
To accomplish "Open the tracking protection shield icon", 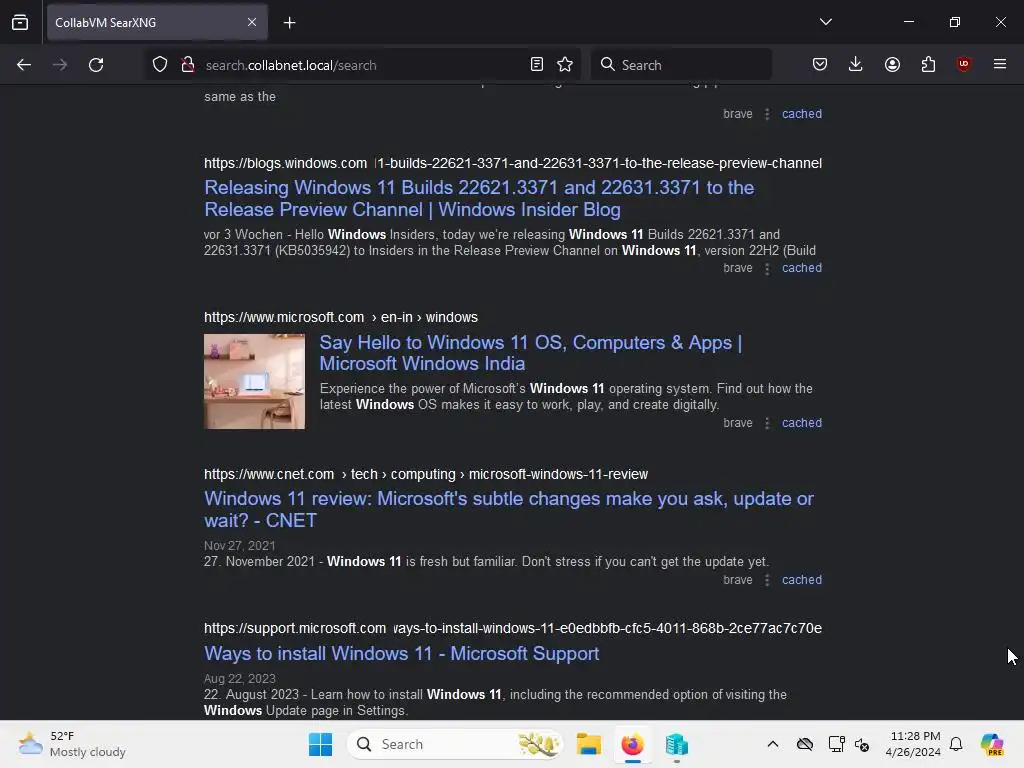I will click(x=160, y=65).
